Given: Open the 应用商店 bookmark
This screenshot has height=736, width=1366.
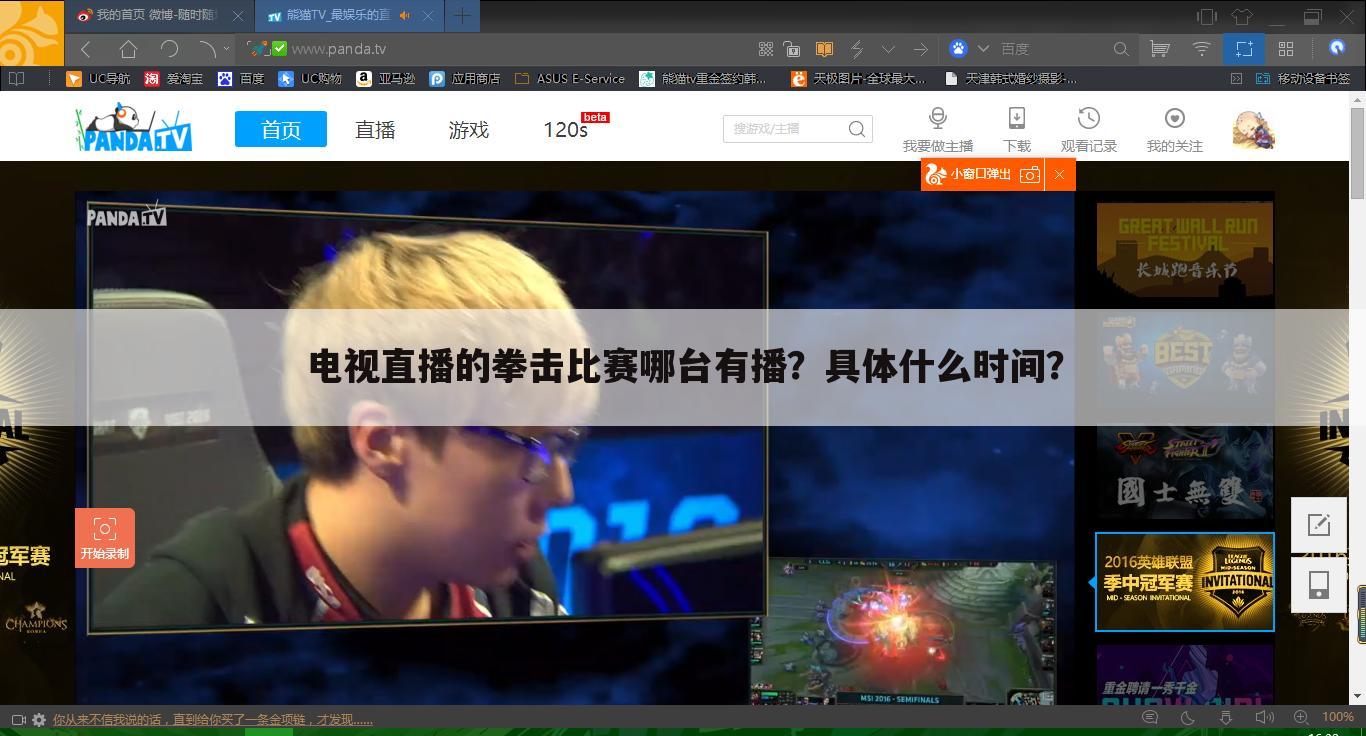Looking at the screenshot, I should point(465,78).
